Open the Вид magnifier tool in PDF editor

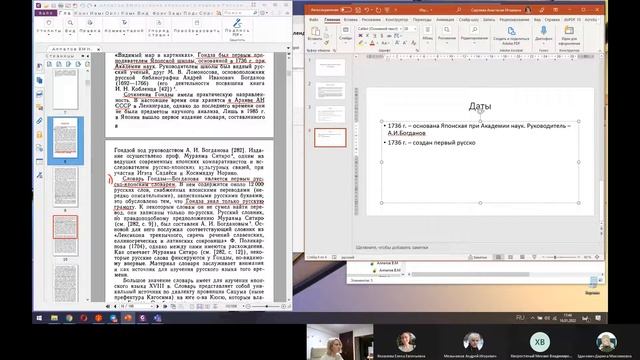[70, 28]
